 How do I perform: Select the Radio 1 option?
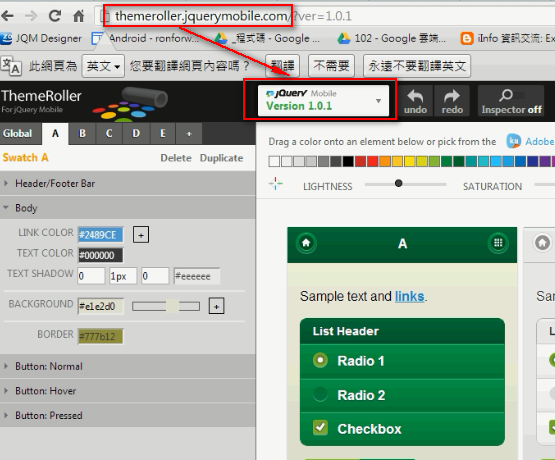[402, 361]
